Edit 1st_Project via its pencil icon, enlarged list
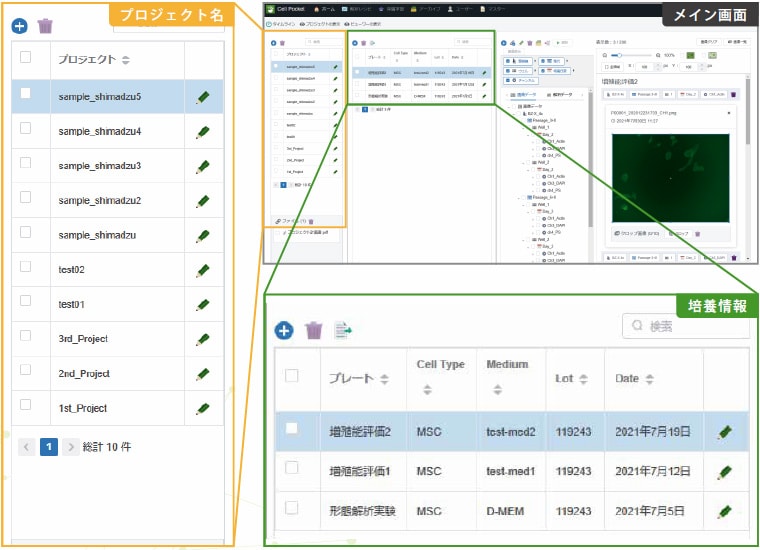Screen dimensions: 760x550 pyautogui.click(x=203, y=409)
